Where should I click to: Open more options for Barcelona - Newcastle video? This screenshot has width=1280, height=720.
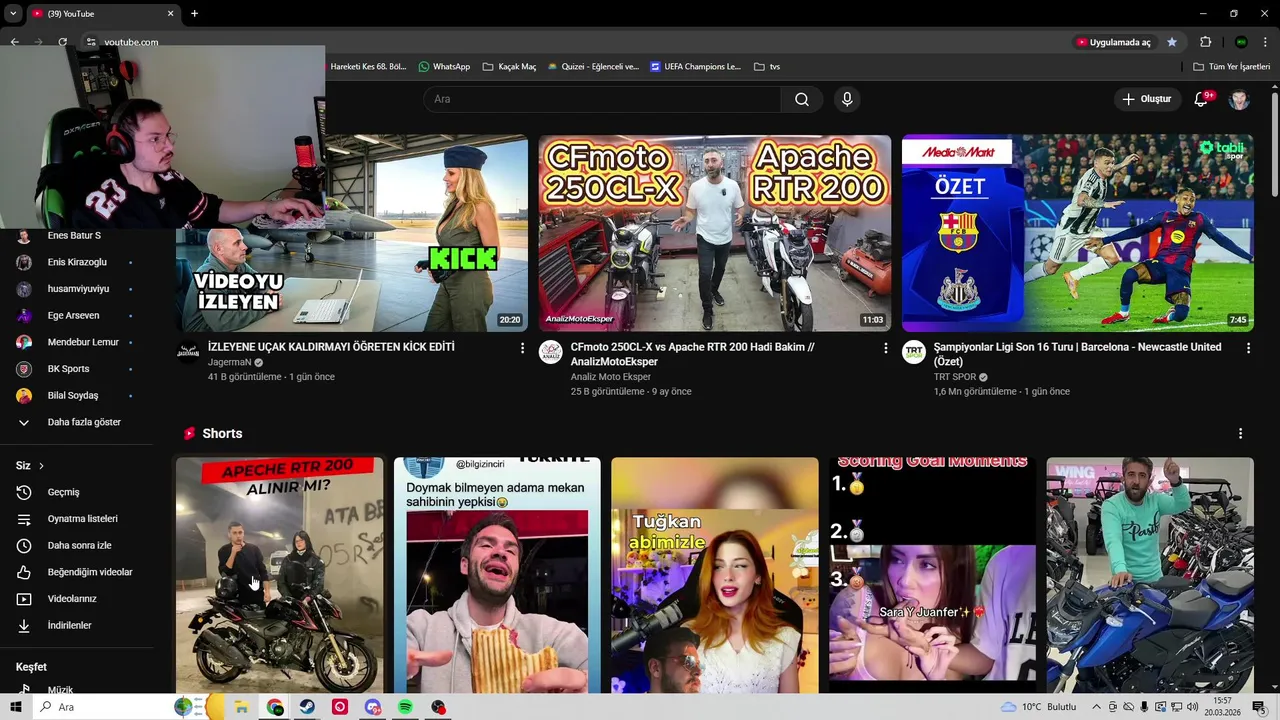point(1248,348)
